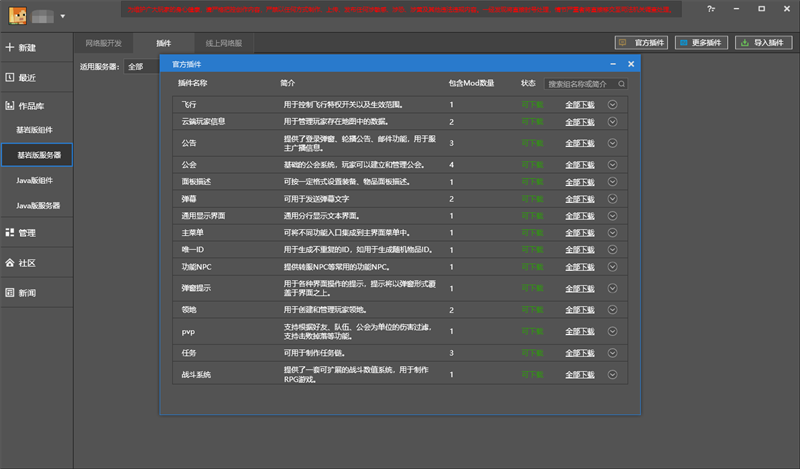Expand the 飞行 plugin row details

click(613, 104)
